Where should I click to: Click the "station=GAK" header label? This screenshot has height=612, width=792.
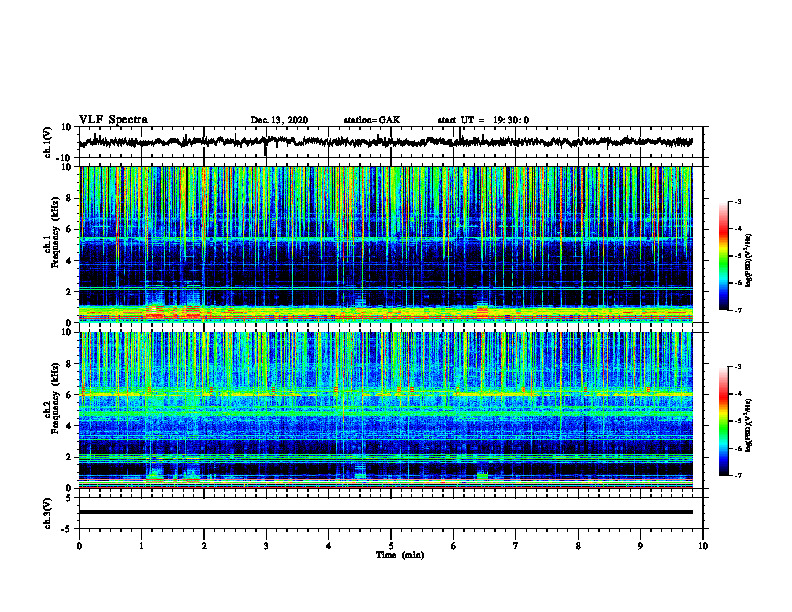click(x=372, y=120)
